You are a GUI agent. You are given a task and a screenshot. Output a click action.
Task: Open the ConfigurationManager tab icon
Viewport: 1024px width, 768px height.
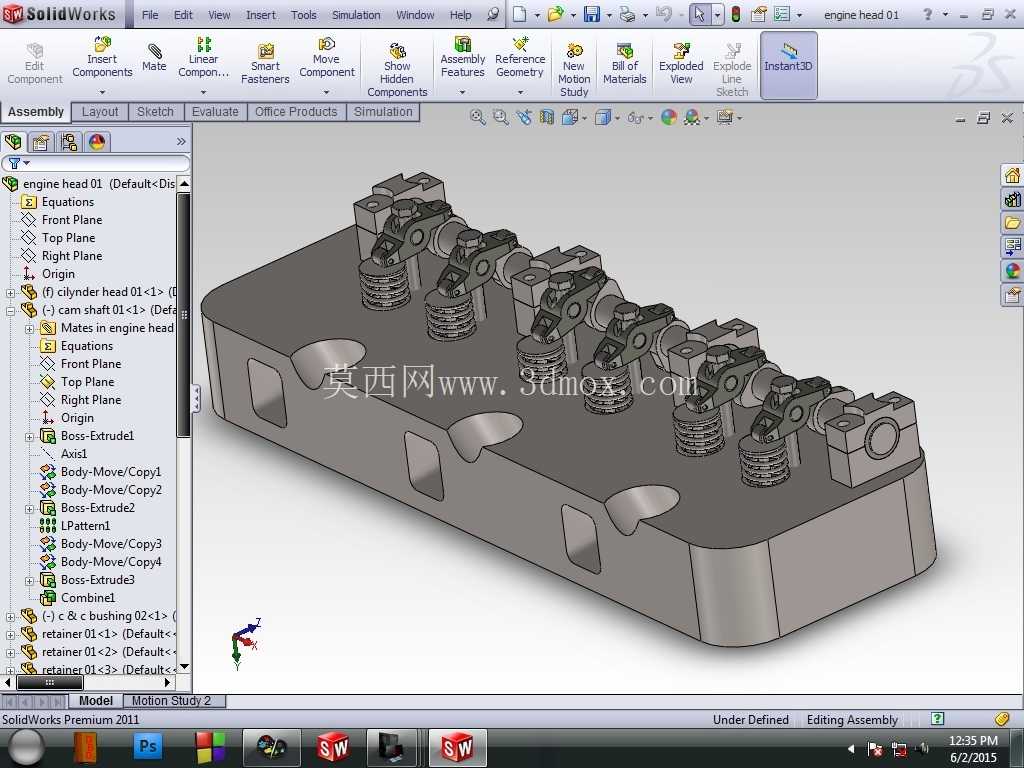coord(69,142)
